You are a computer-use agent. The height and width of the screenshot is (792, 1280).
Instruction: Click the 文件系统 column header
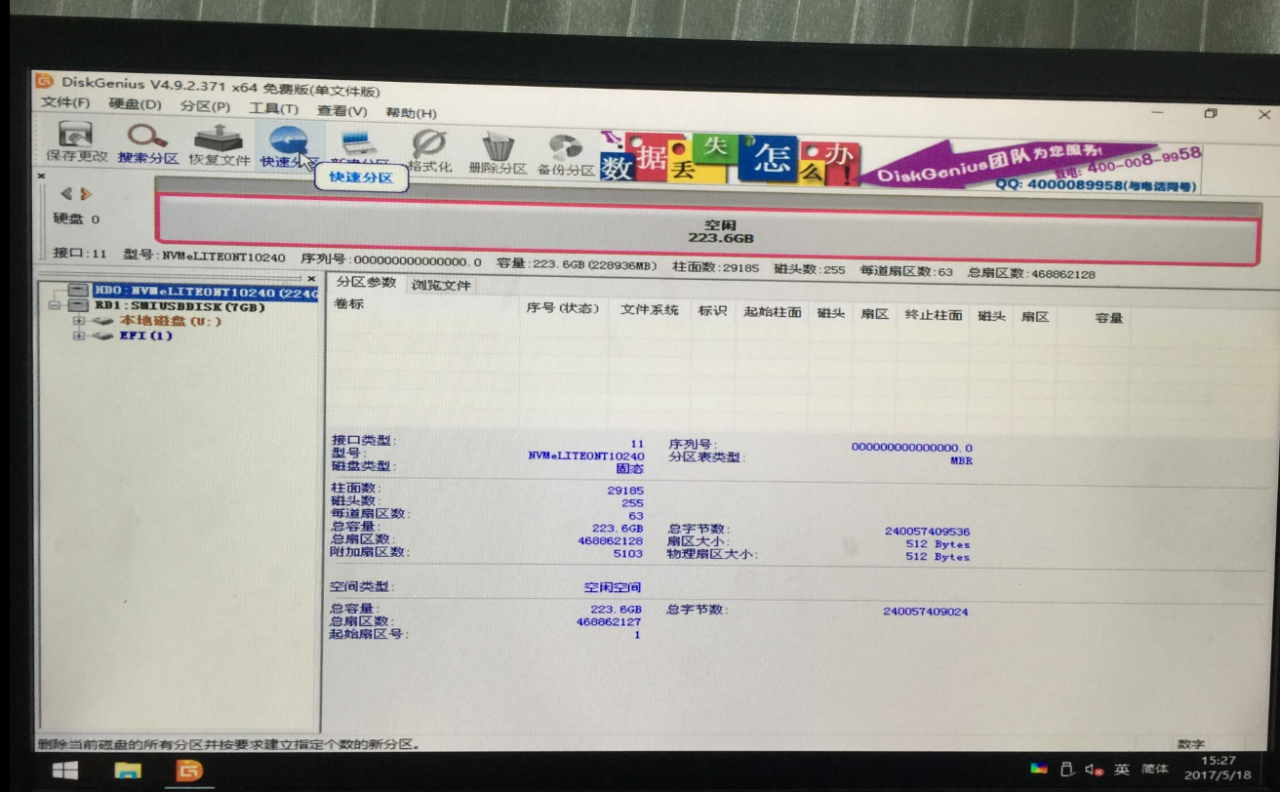click(x=649, y=310)
